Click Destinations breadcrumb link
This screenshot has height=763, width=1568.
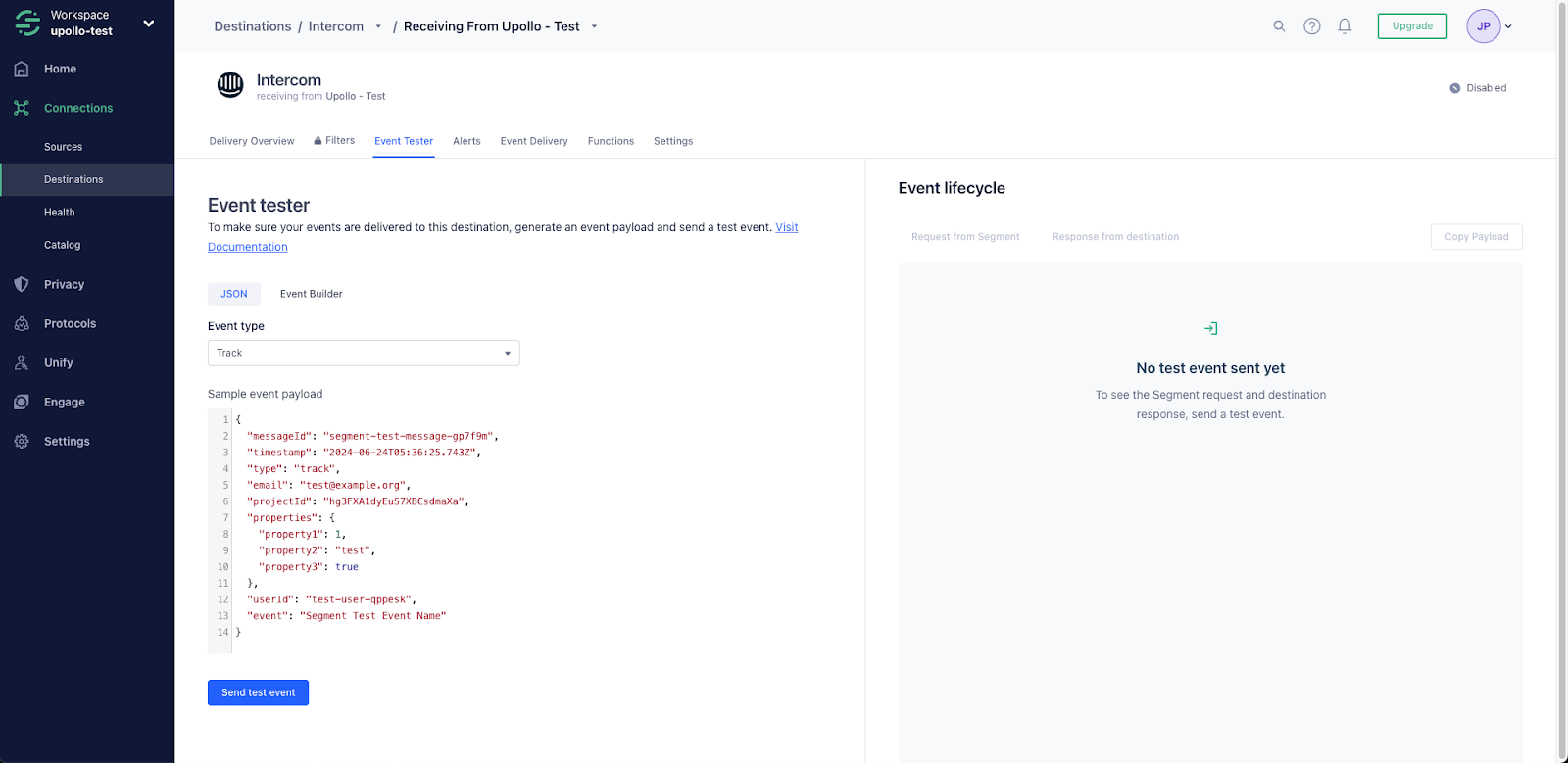click(x=252, y=26)
